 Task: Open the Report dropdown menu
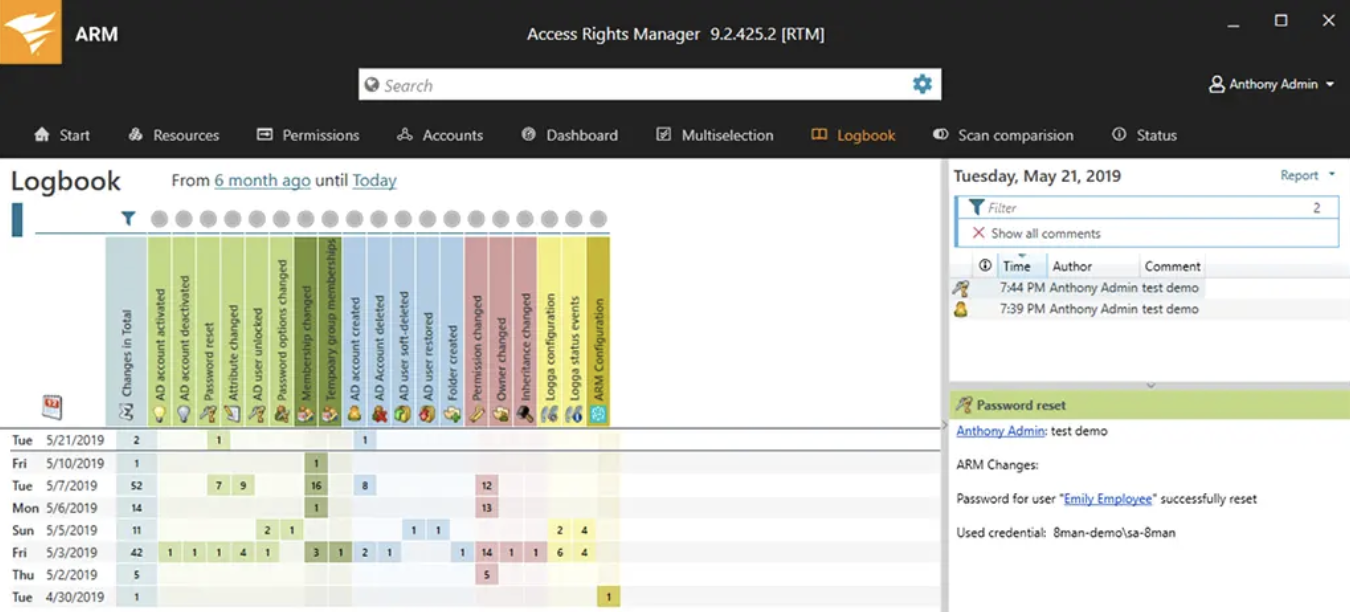coord(1307,176)
